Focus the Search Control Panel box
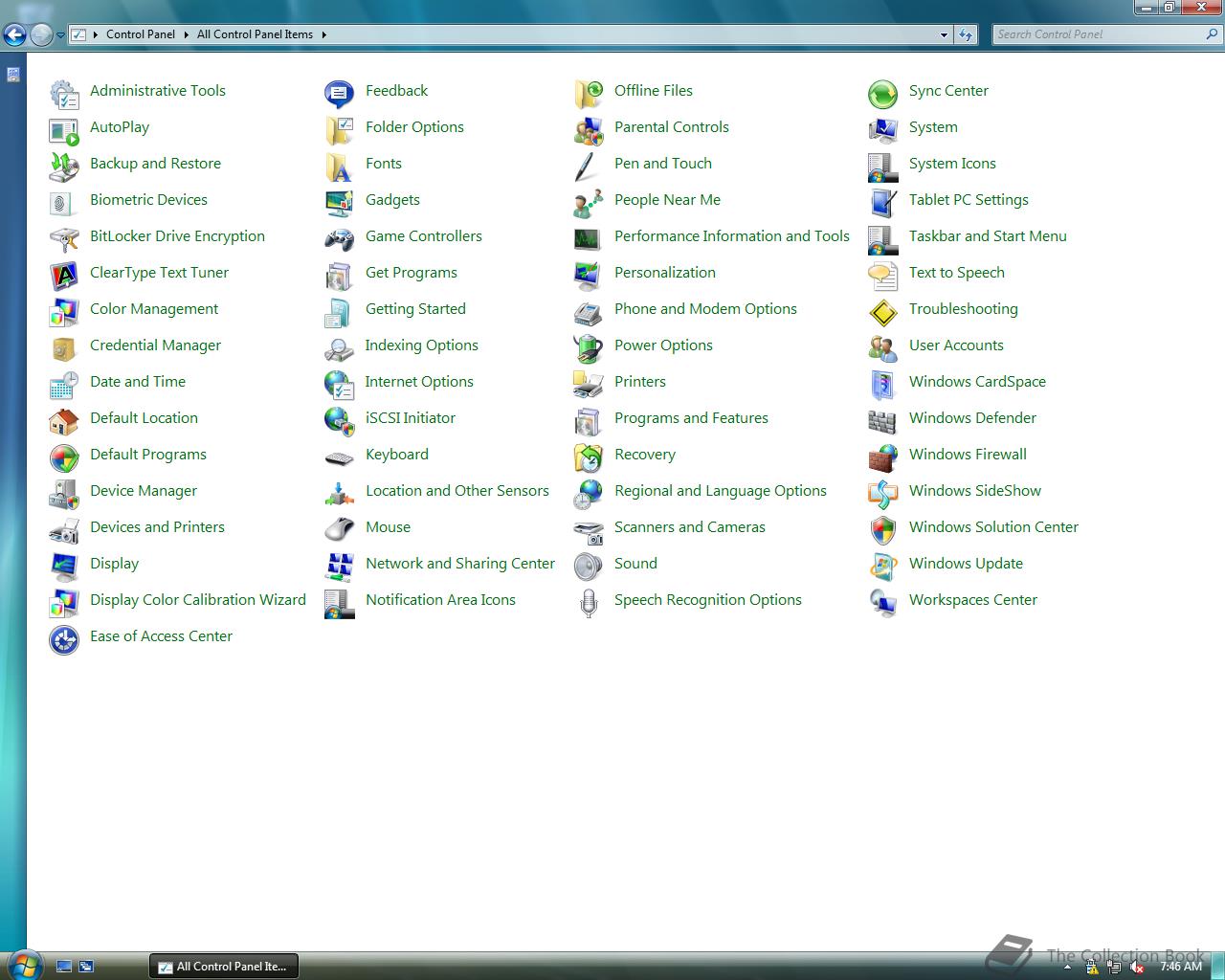Viewport: 1225px width, 980px height. click(x=1098, y=34)
